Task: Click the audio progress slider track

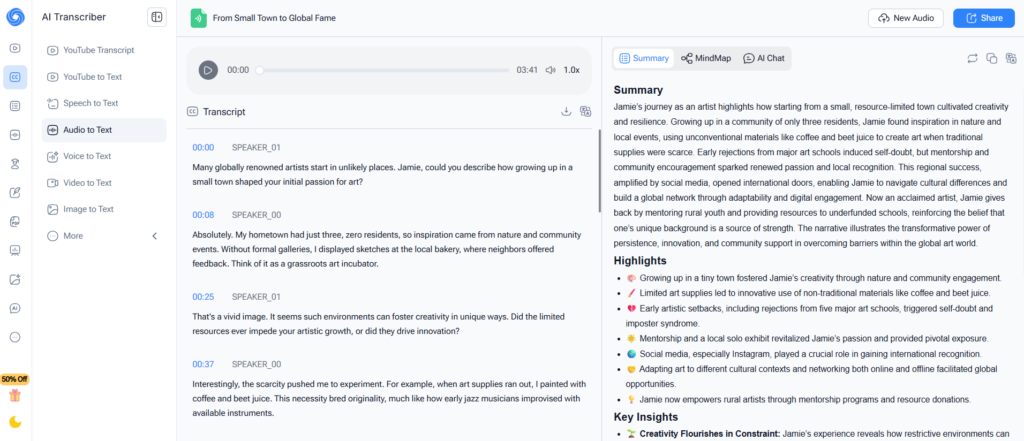Action: tap(383, 70)
